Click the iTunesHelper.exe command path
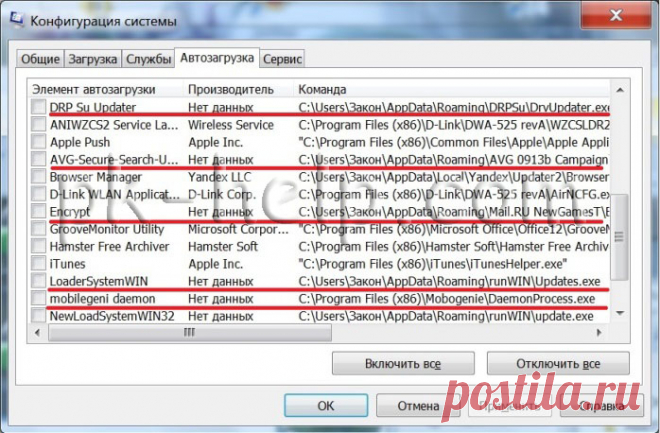The width and height of the screenshot is (660, 433). click(x=433, y=263)
